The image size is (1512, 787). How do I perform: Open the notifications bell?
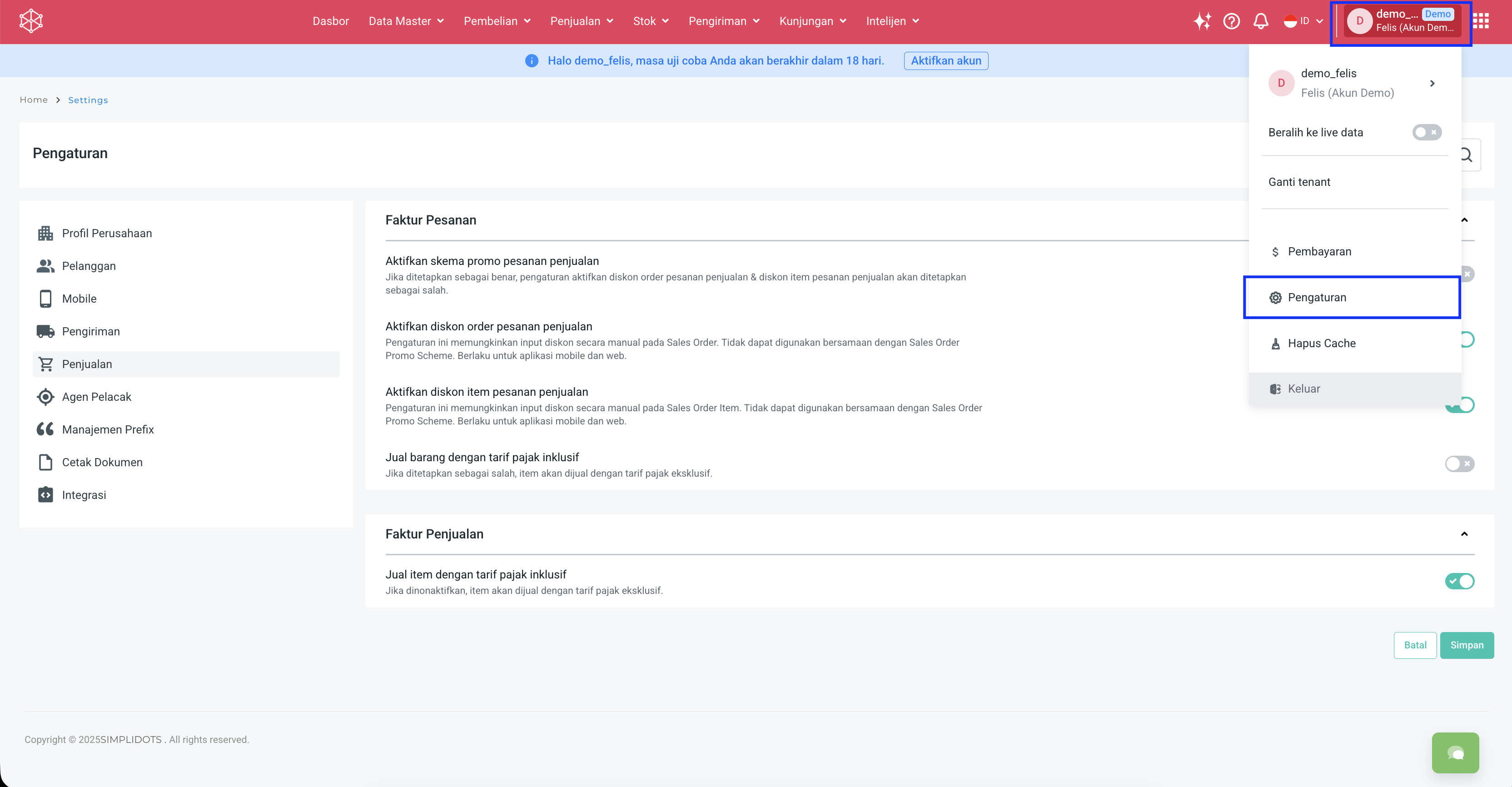1260,21
